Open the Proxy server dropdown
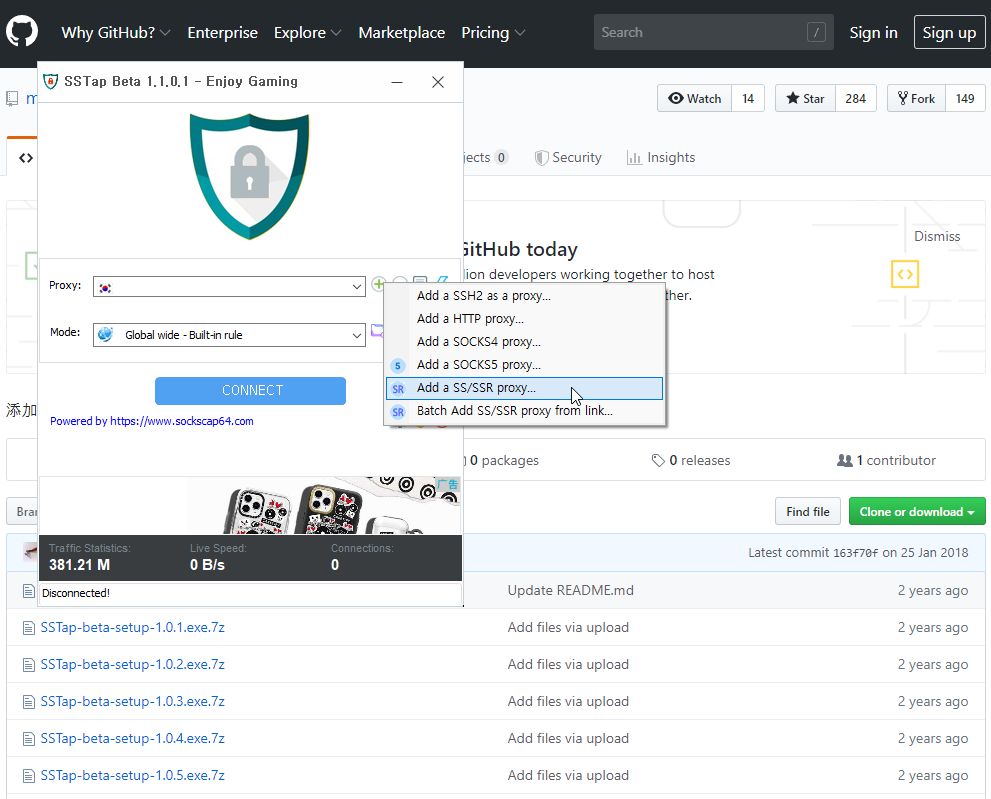The height and width of the screenshot is (799, 991). coord(229,287)
